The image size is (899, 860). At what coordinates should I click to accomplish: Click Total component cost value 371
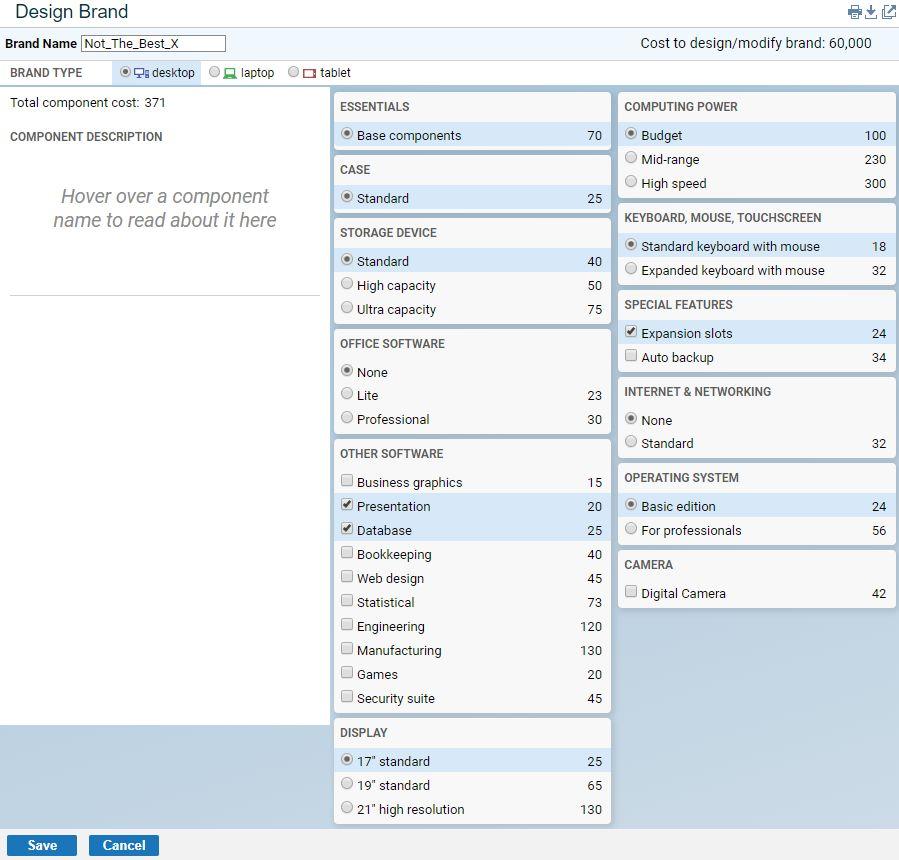click(x=155, y=103)
